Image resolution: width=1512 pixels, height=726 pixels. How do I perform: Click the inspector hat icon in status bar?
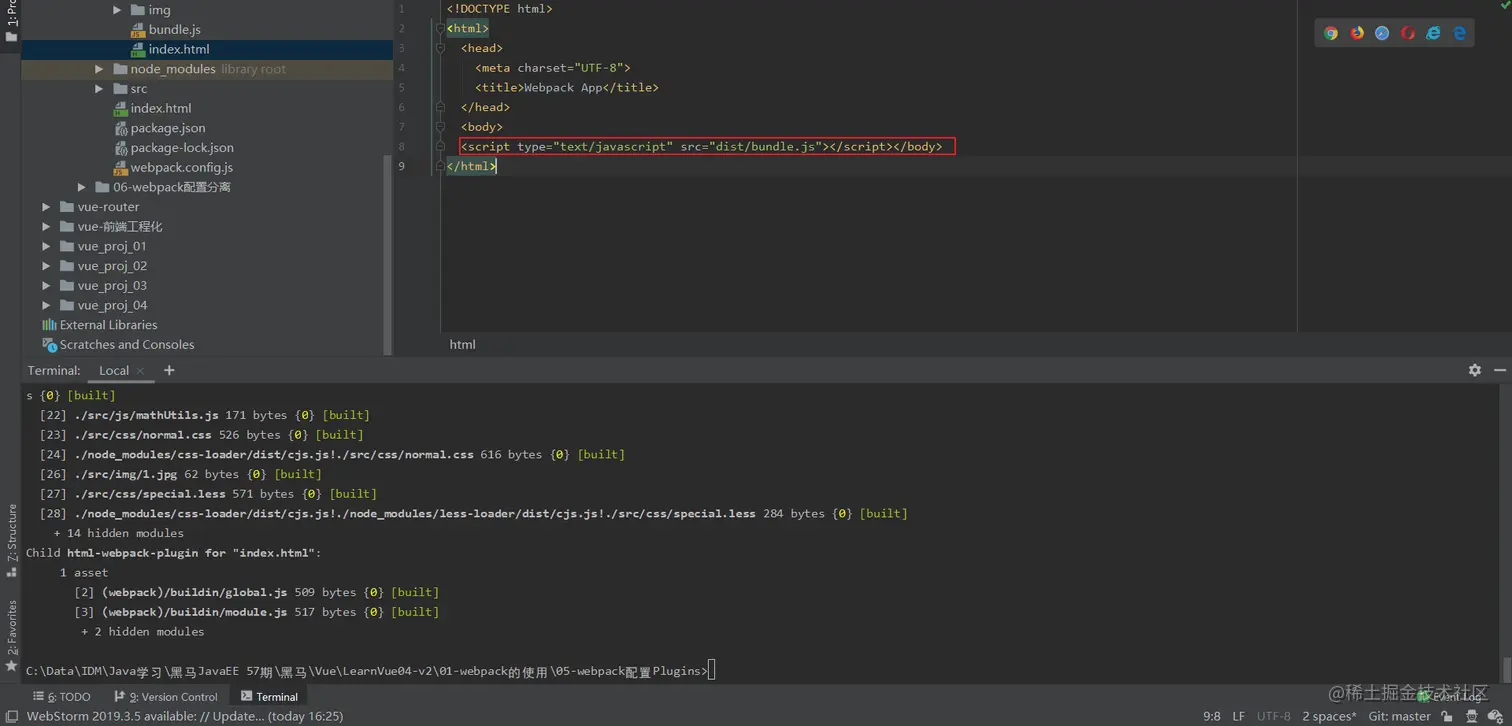coord(1472,716)
